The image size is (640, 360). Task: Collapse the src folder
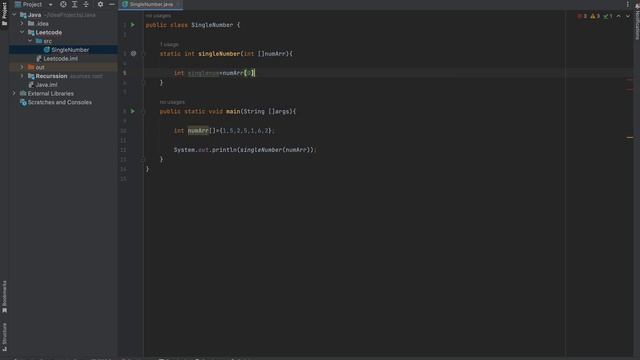(x=30, y=41)
